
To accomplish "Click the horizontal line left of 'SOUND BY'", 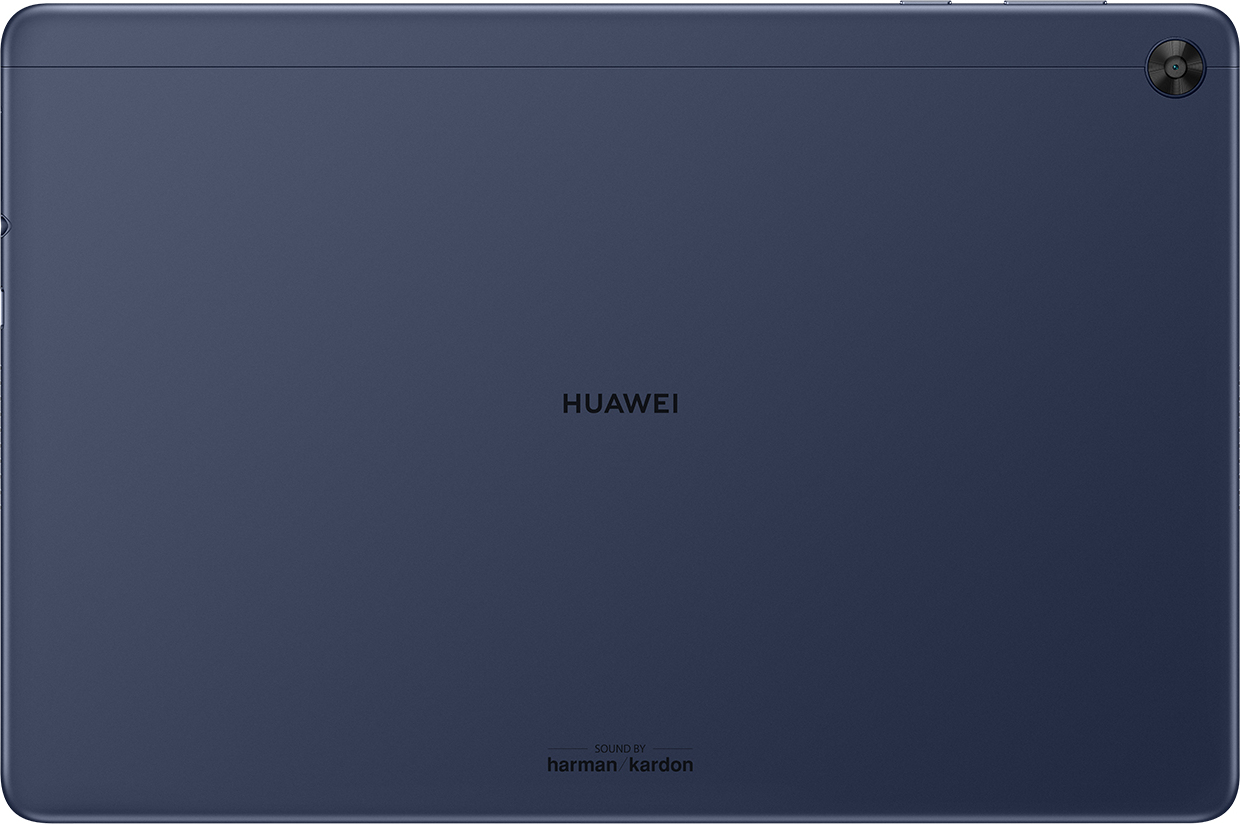I will pos(568,748).
